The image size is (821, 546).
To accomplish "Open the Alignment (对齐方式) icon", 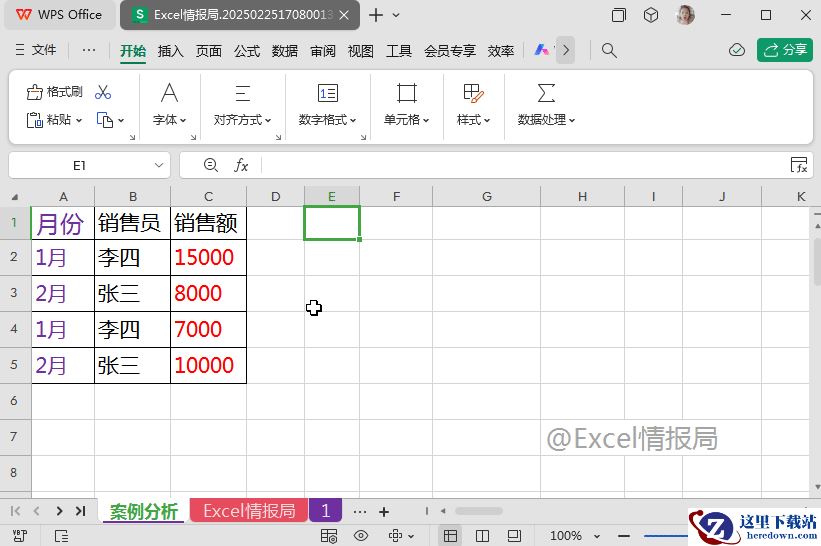I will 242,93.
